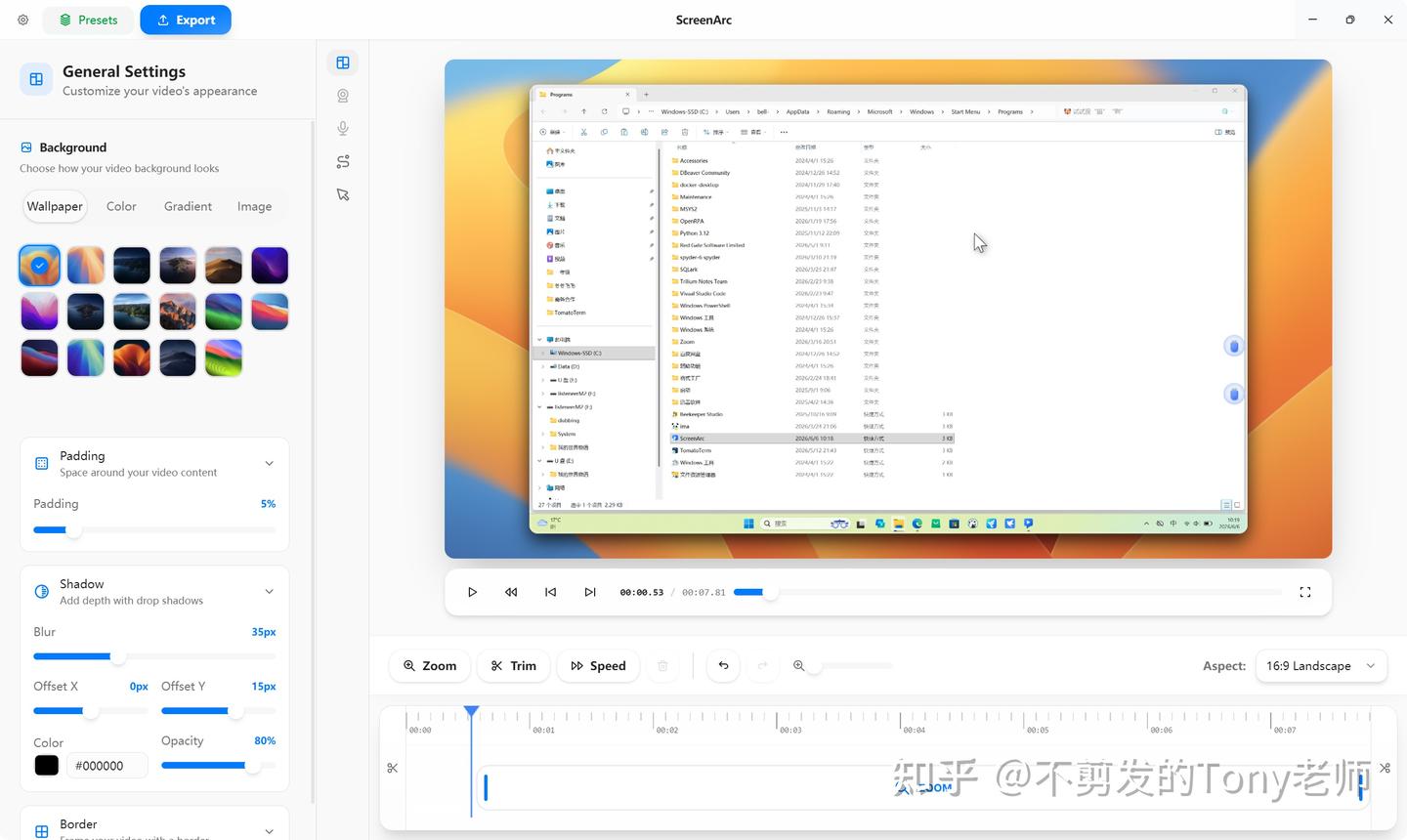1407x840 pixels.
Task: Switch background type to Gradient
Action: point(188,206)
